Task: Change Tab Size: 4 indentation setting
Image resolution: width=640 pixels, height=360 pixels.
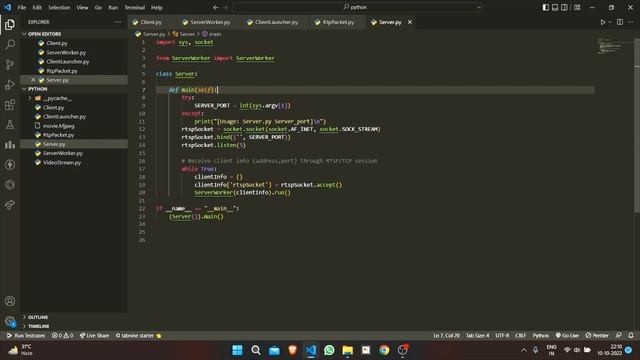Action: click(x=478, y=336)
